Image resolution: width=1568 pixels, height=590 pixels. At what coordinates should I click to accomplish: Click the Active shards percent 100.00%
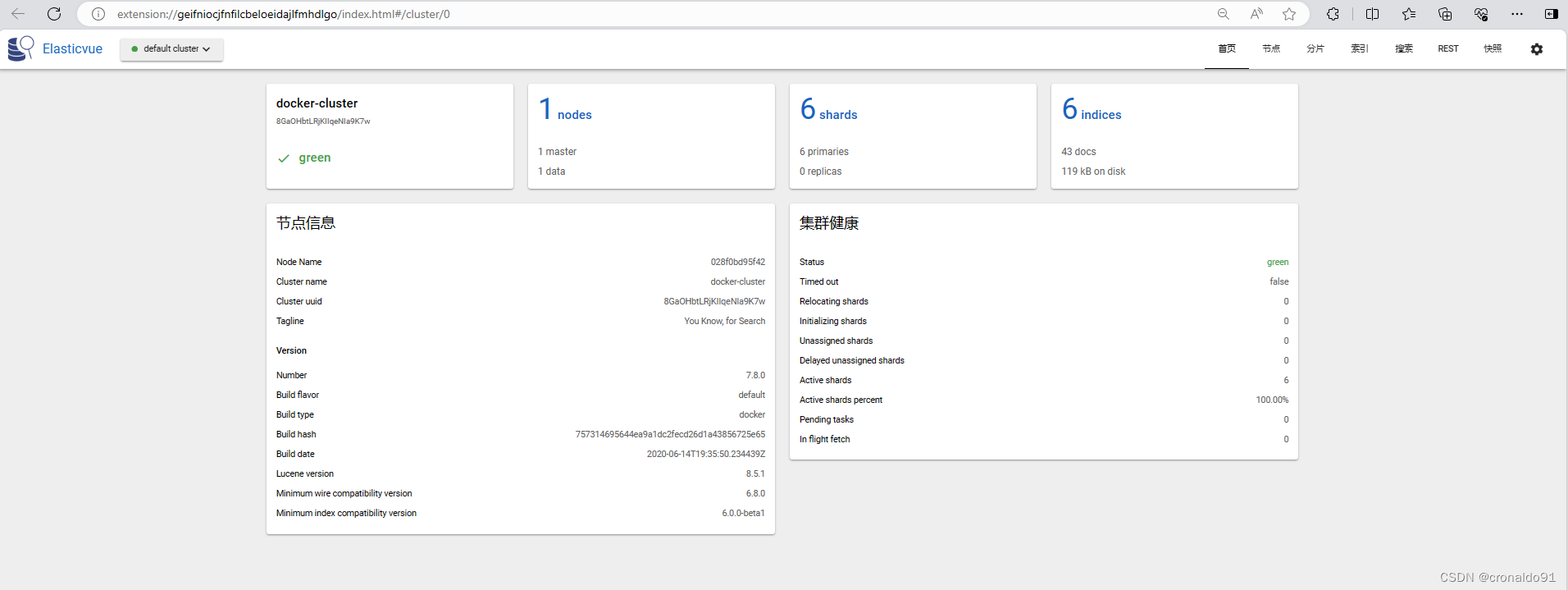click(x=1272, y=400)
